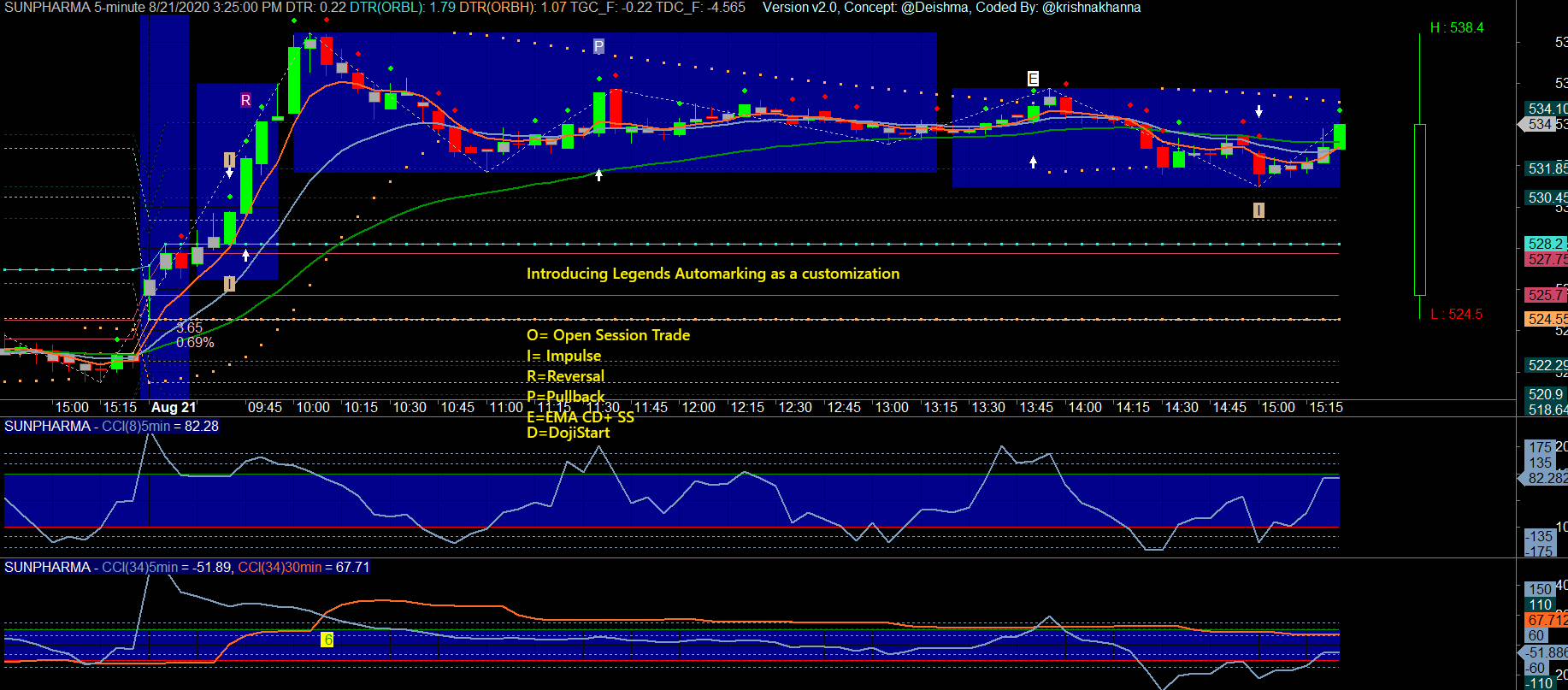Click the yellow 6 label in CCI pane
1568x690 pixels.
[x=327, y=640]
